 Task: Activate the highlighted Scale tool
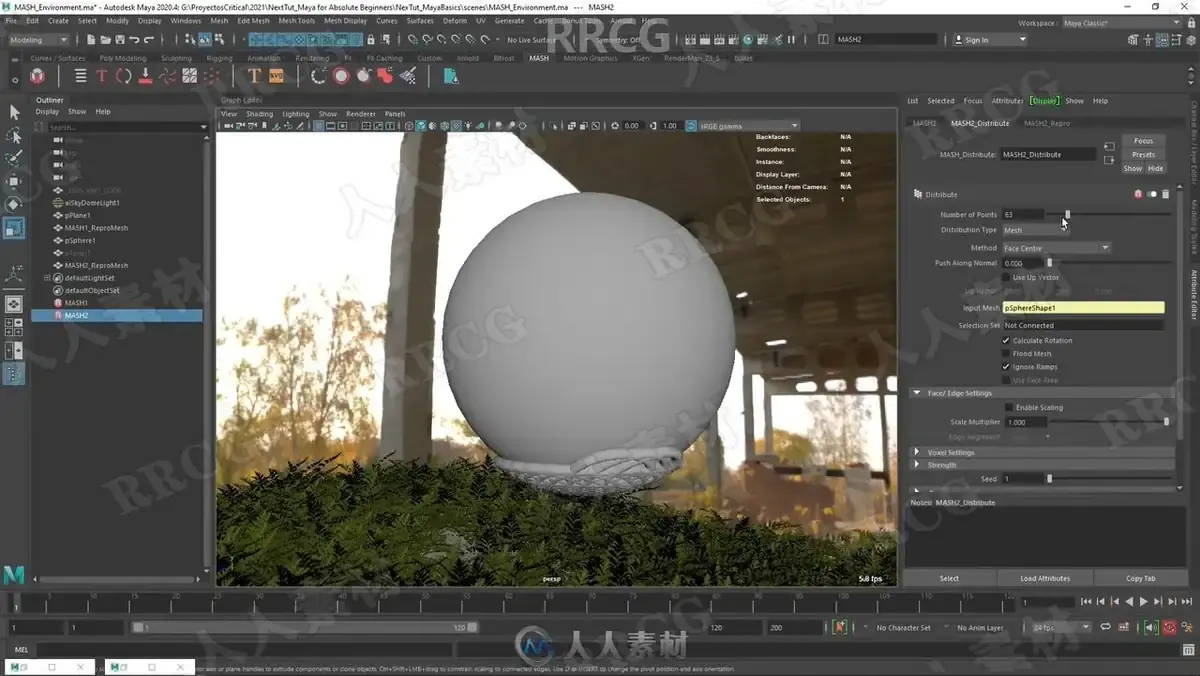pyautogui.click(x=14, y=228)
